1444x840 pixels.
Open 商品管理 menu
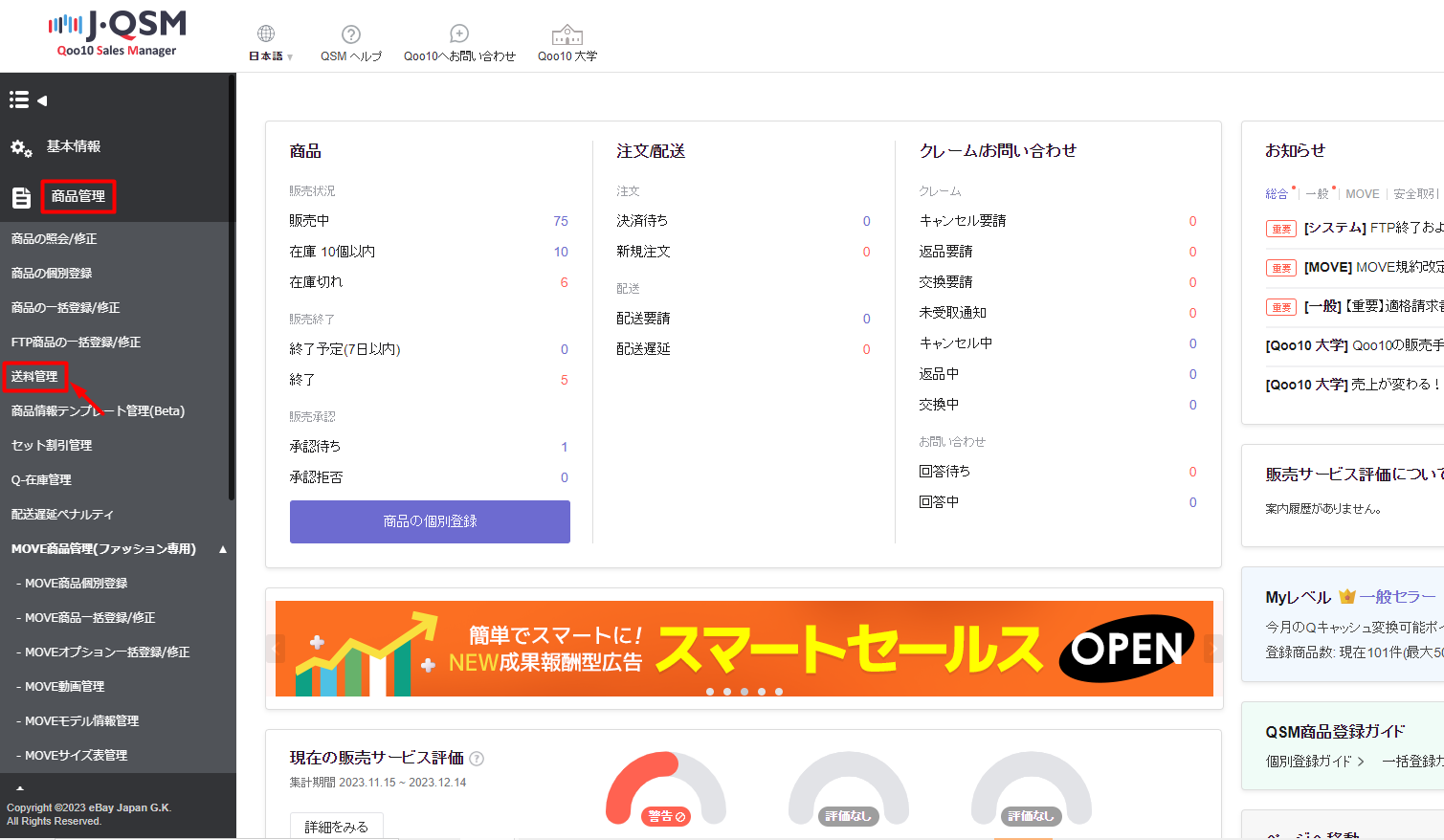[x=78, y=196]
